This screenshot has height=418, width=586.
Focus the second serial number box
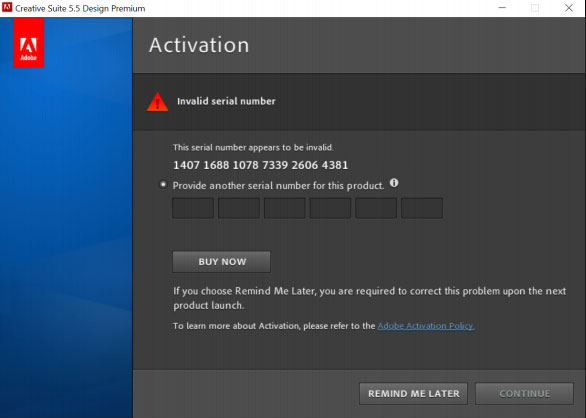tap(239, 208)
